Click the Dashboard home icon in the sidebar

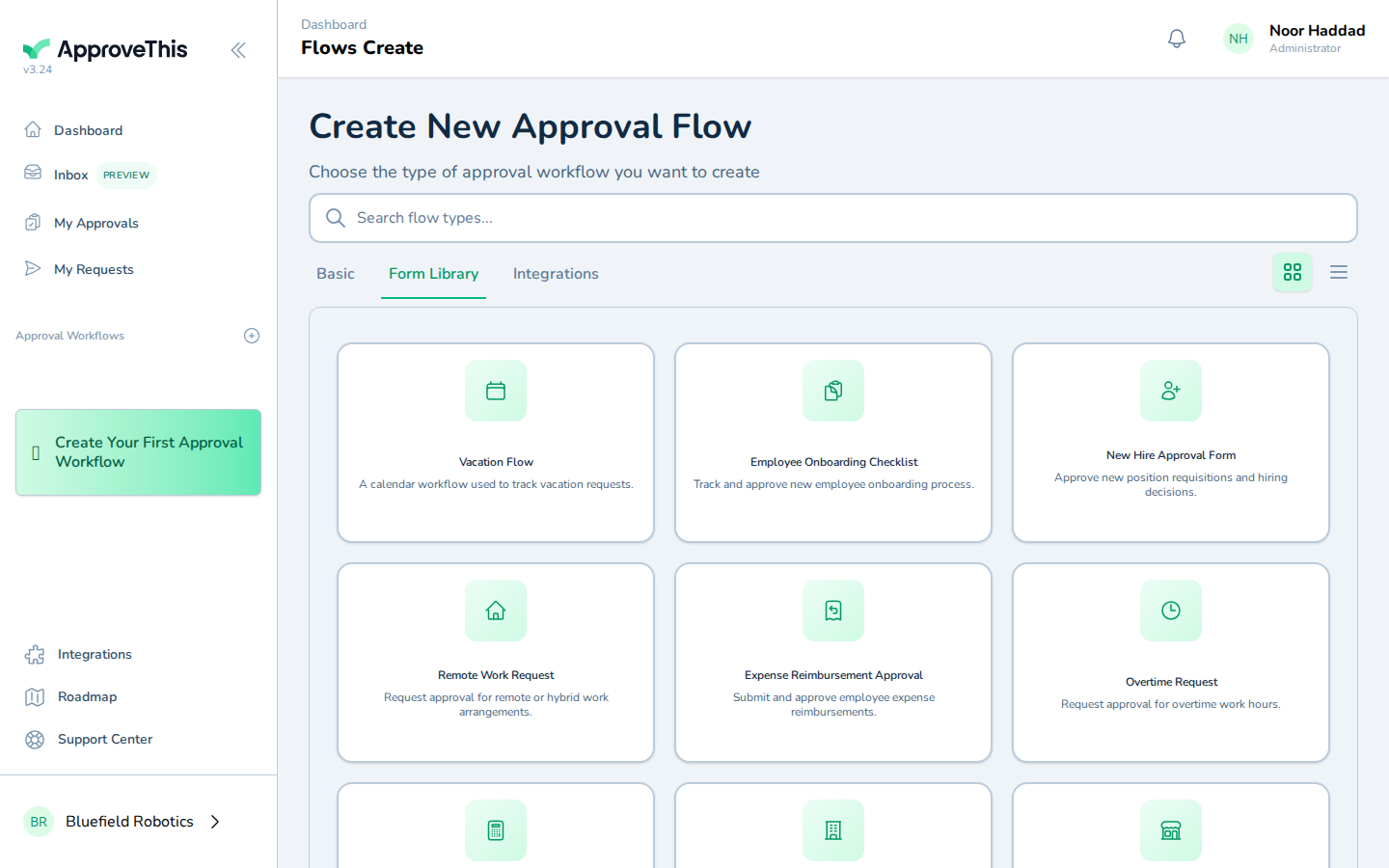pyautogui.click(x=33, y=129)
